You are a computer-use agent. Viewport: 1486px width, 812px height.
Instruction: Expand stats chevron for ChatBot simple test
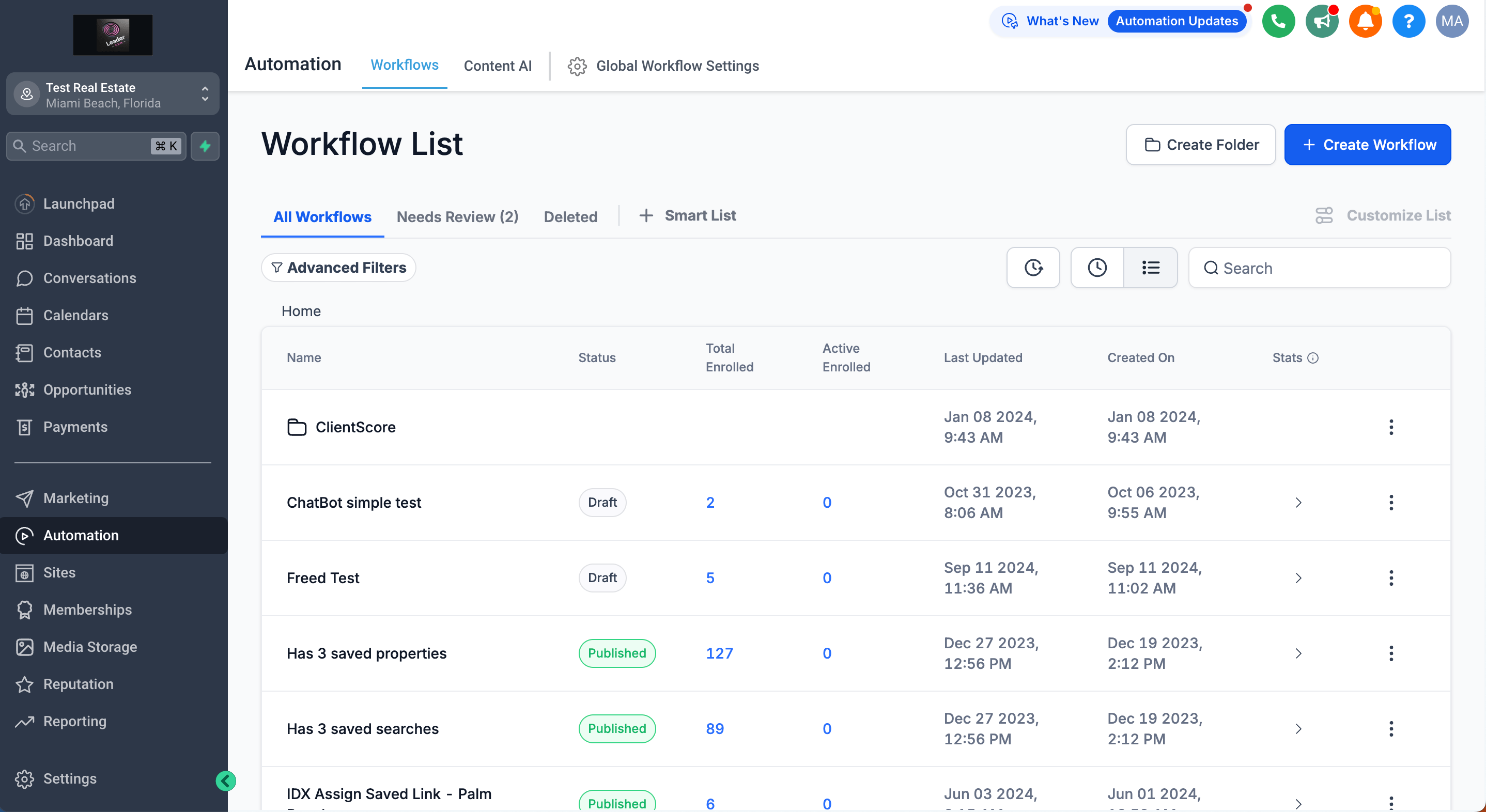coord(1298,502)
